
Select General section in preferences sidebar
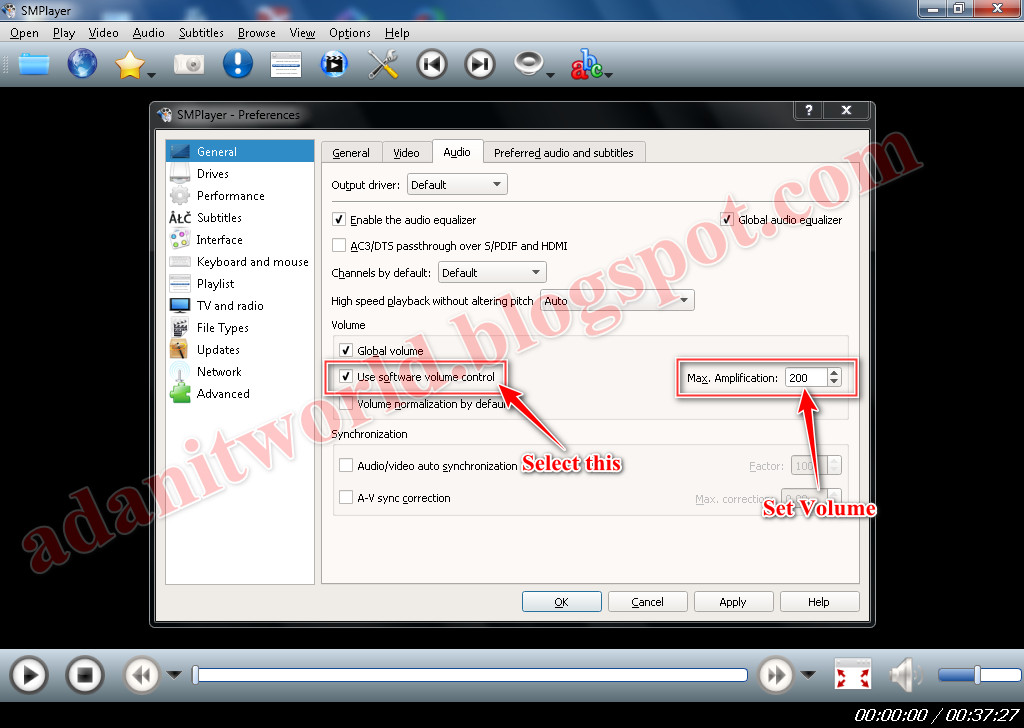[x=240, y=151]
